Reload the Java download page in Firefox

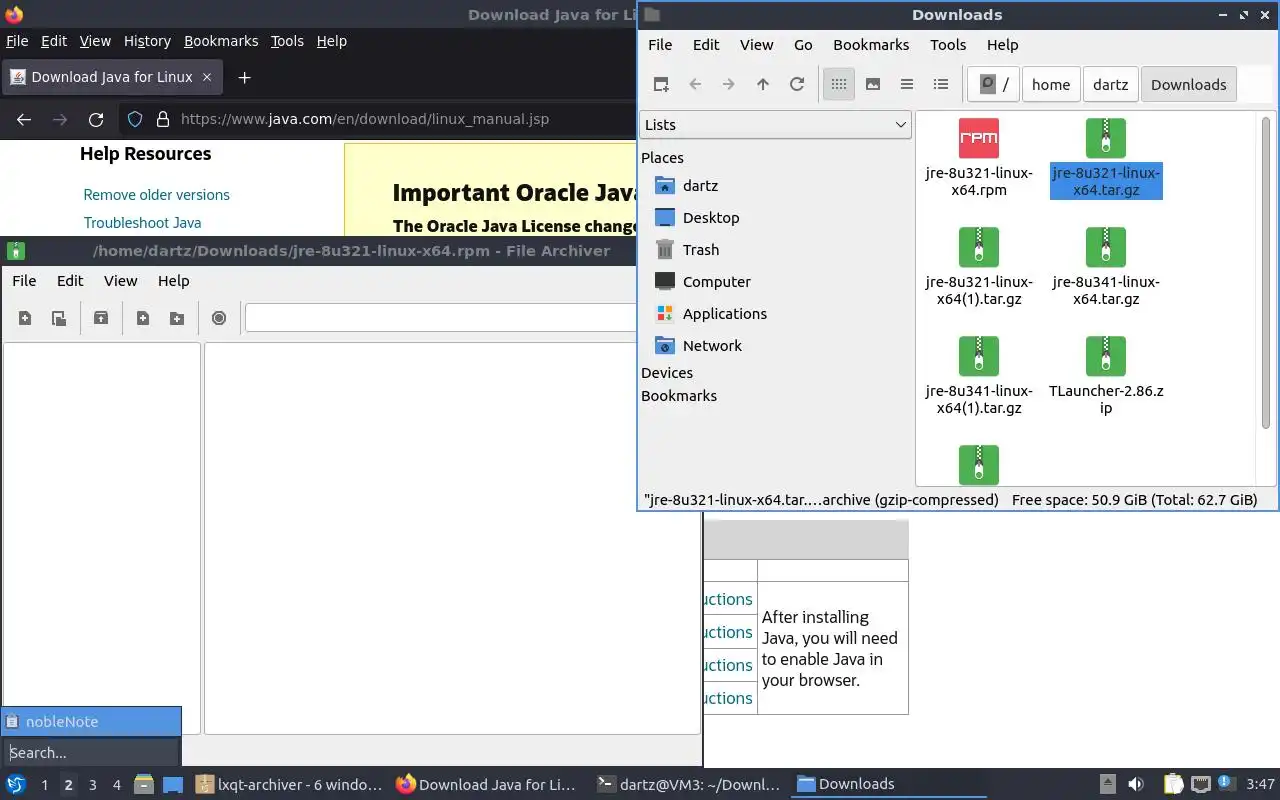click(x=96, y=119)
